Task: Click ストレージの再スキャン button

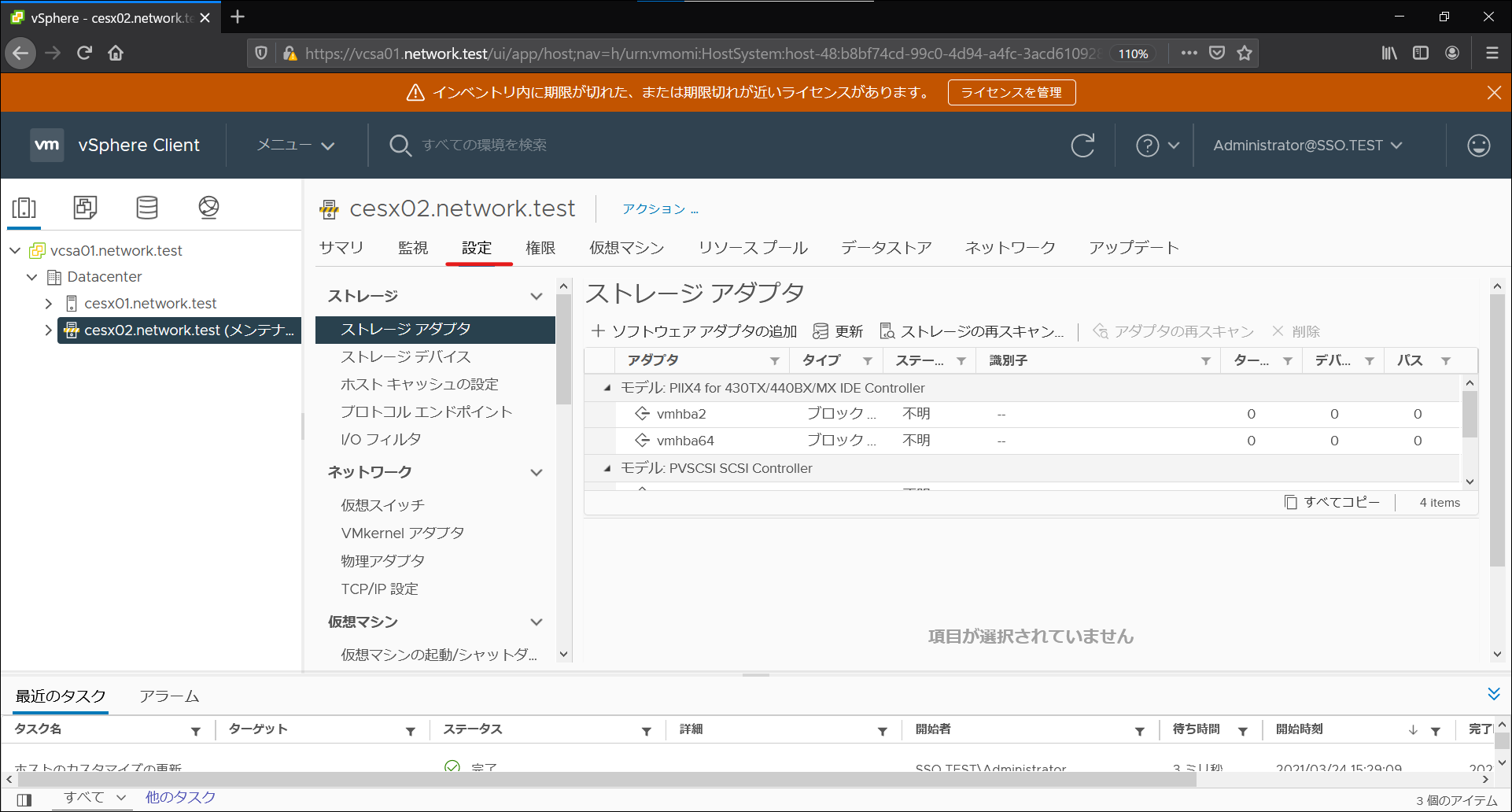Action: click(972, 331)
